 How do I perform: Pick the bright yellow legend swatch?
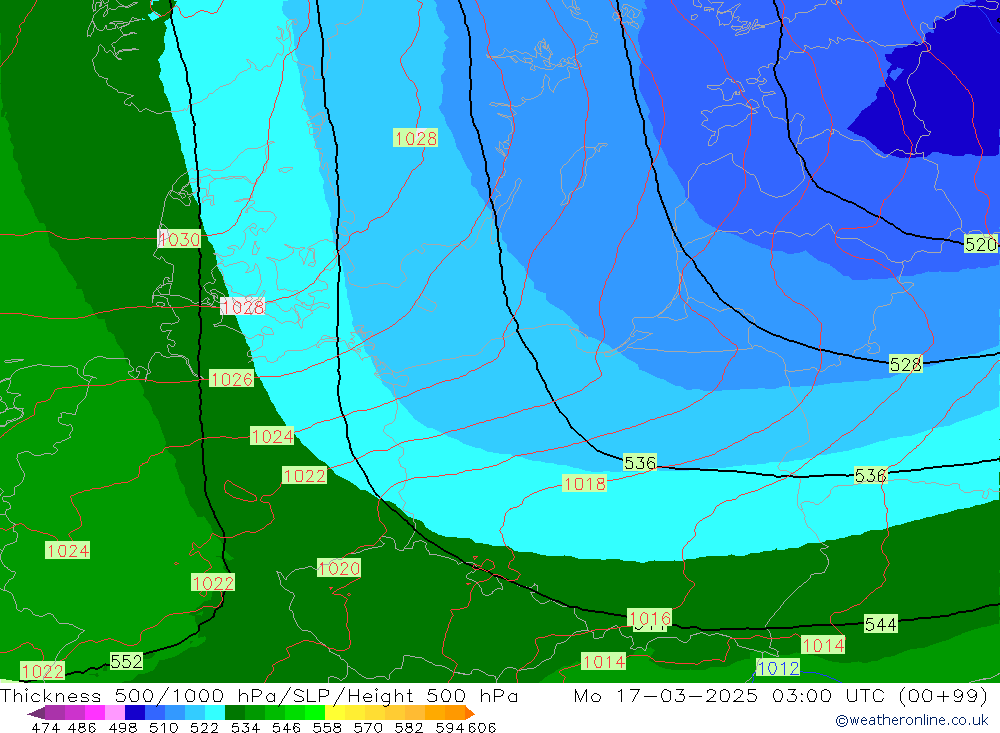tap(335, 713)
